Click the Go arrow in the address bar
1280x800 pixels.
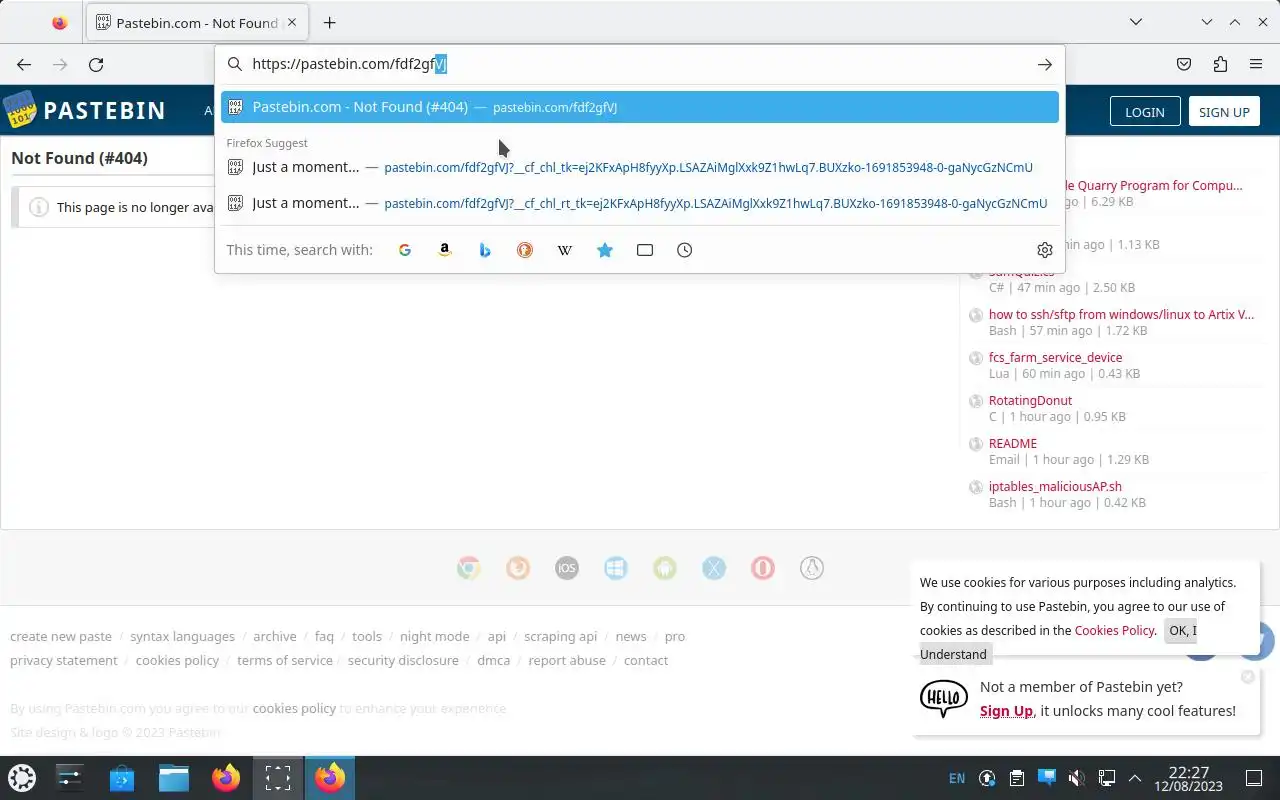pos(1045,64)
